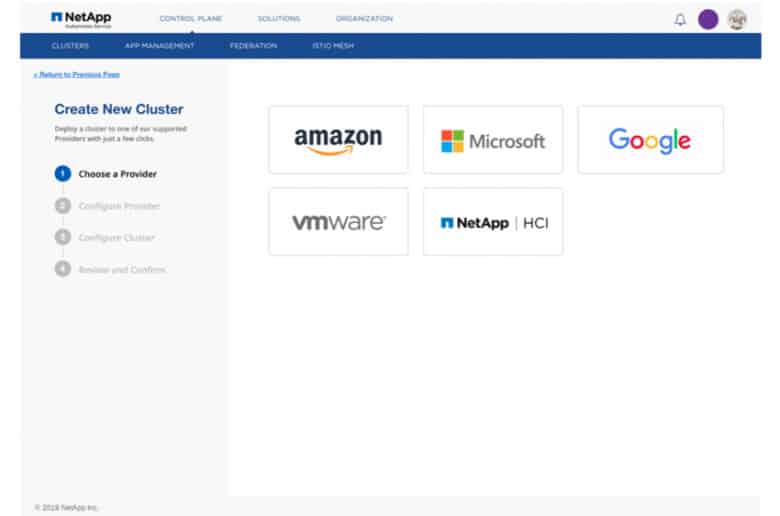Select the NetApp HCI provider card

tap(492, 222)
